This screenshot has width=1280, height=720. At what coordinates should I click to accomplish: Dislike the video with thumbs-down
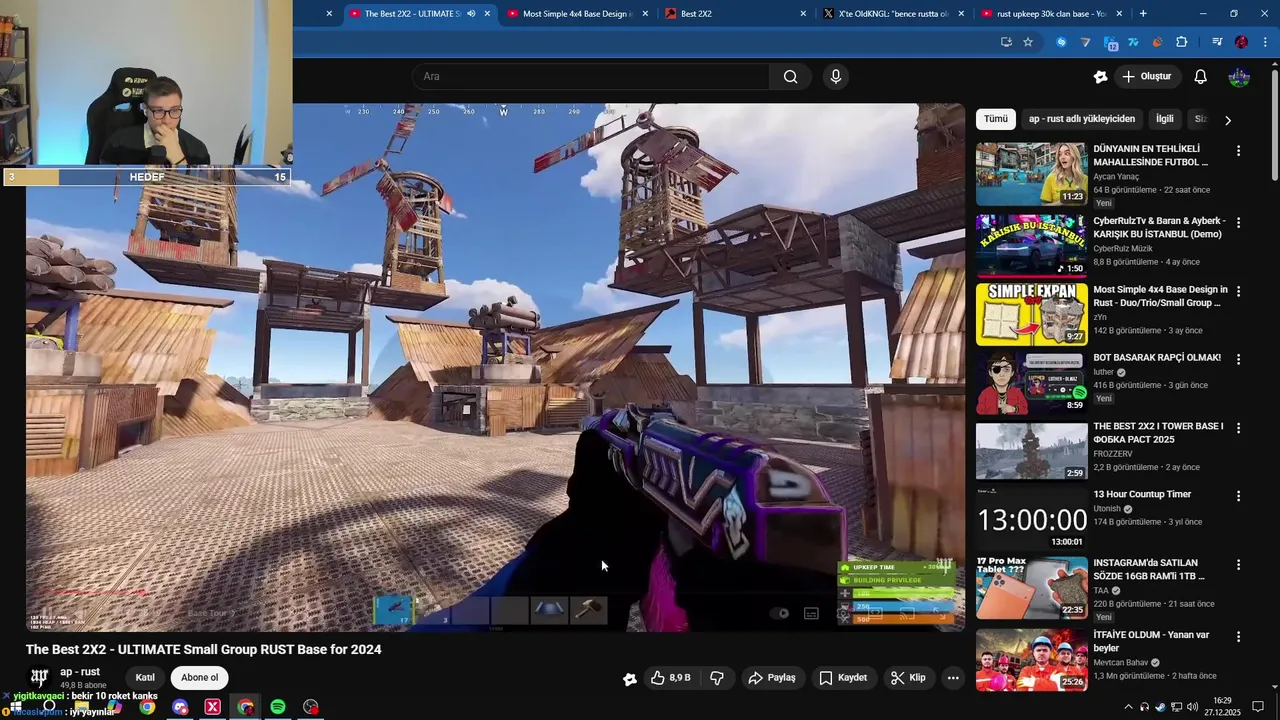(717, 678)
